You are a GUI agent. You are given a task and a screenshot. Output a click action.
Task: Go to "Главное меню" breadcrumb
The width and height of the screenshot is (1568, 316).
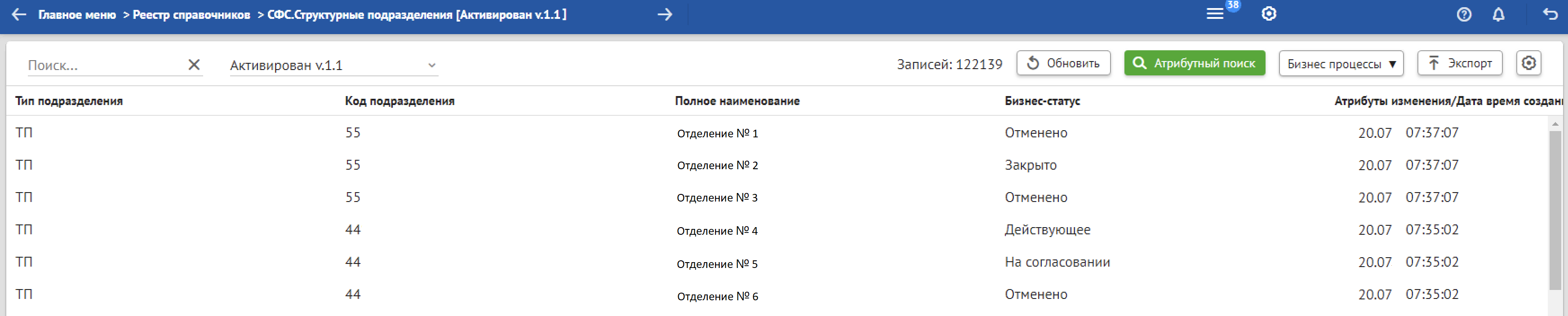[x=77, y=14]
